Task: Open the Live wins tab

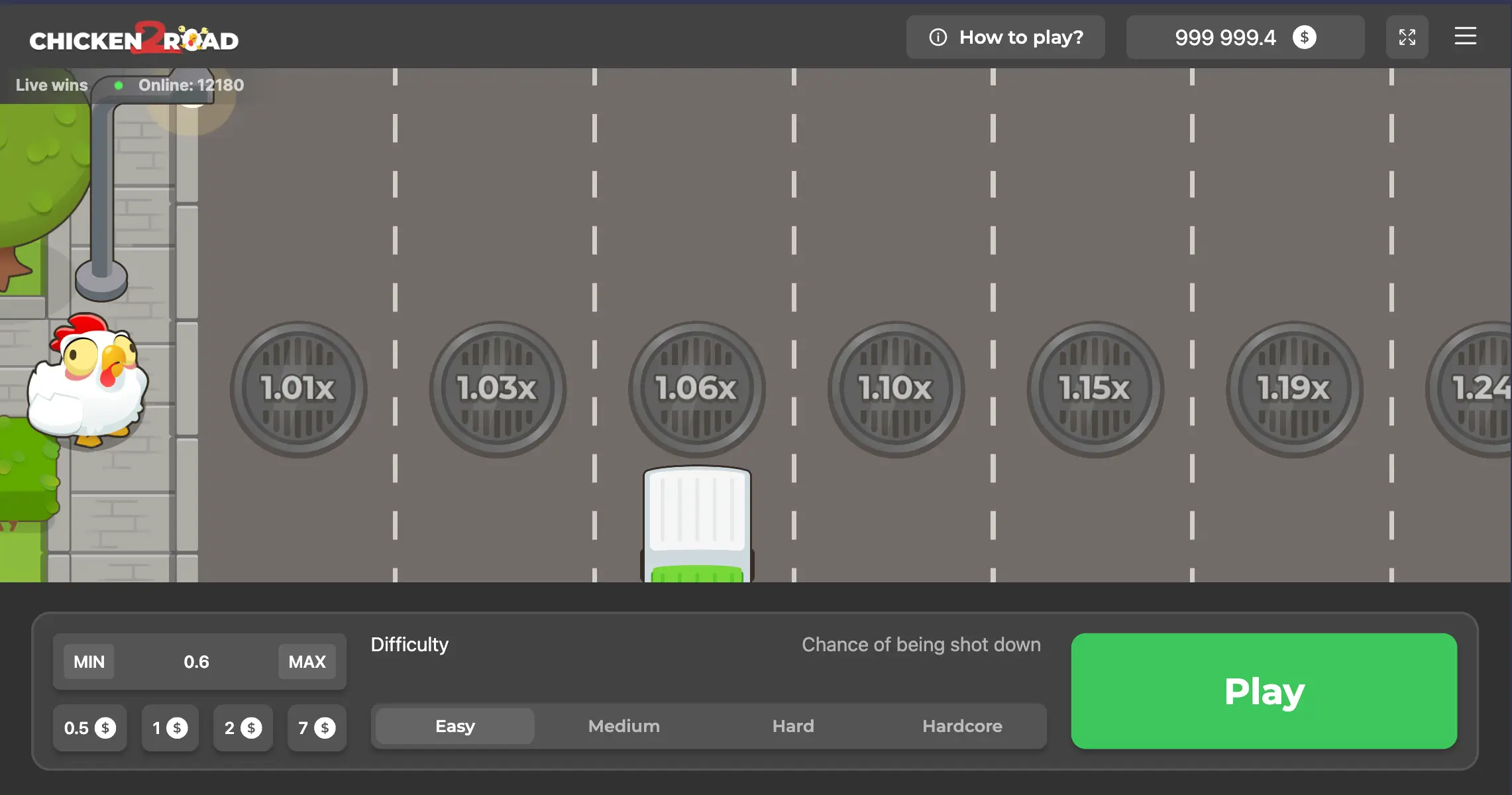Action: coord(52,85)
